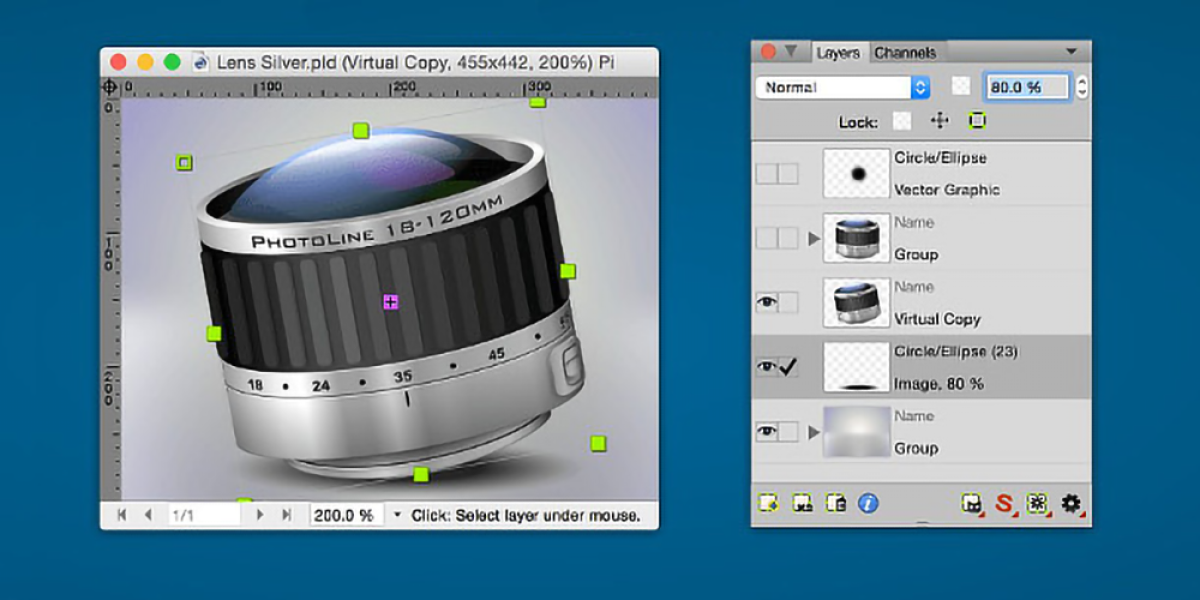This screenshot has width=1200, height=600.
Task: Select the Layers tab
Action: point(838,53)
